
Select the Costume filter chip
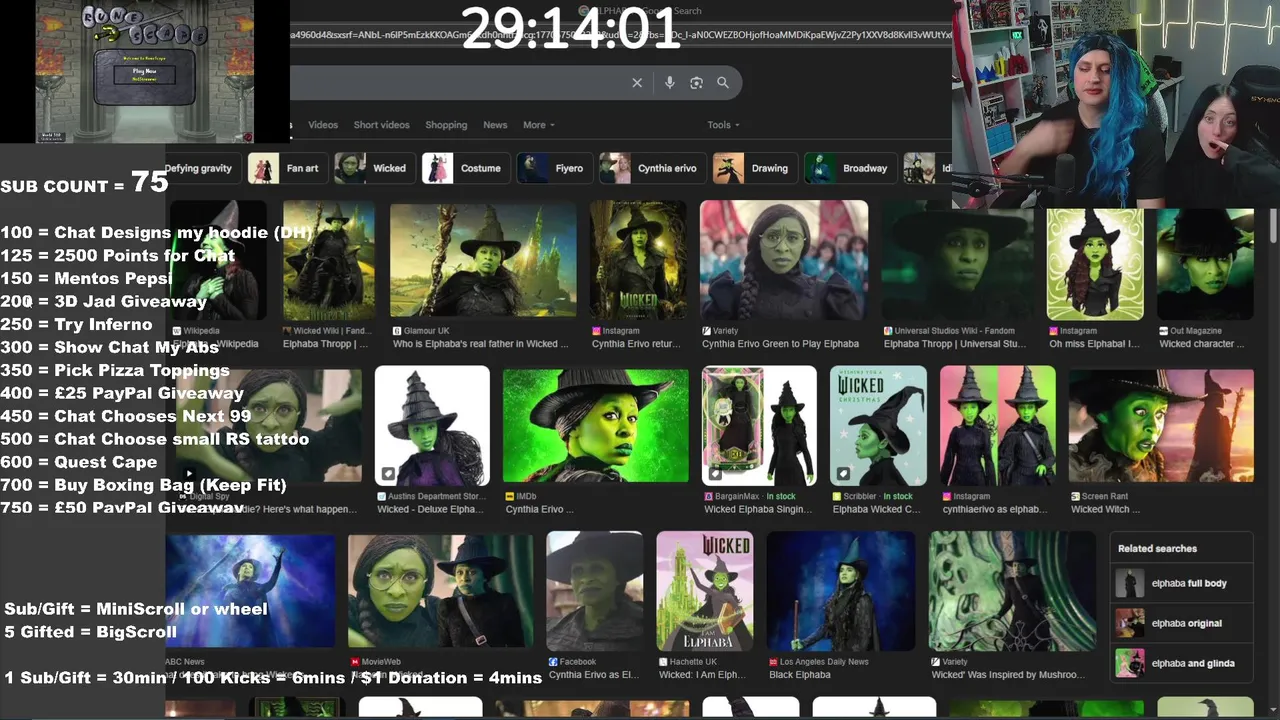point(465,168)
